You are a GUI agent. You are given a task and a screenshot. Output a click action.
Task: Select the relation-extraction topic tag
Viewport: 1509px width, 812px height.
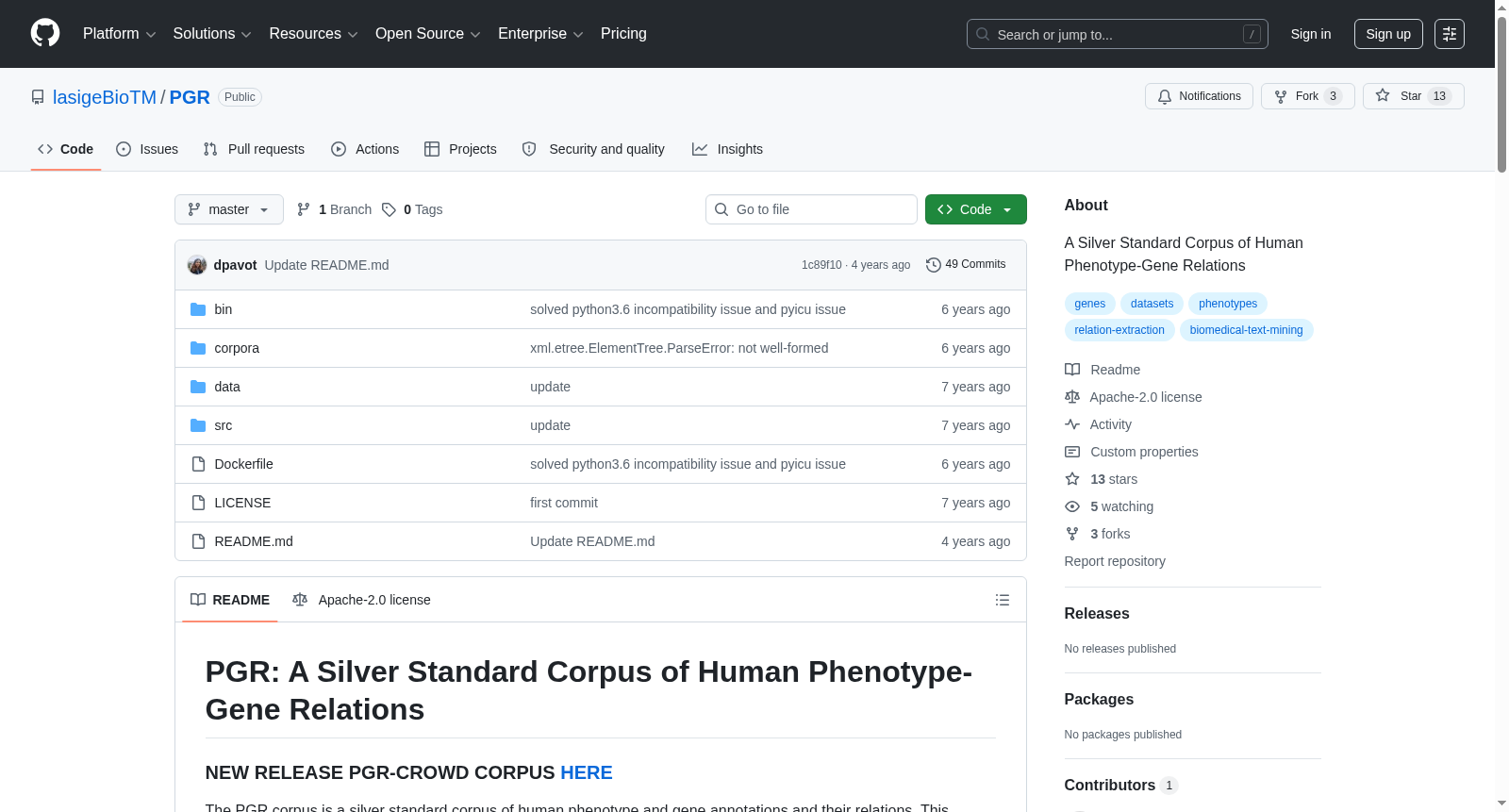click(1119, 330)
